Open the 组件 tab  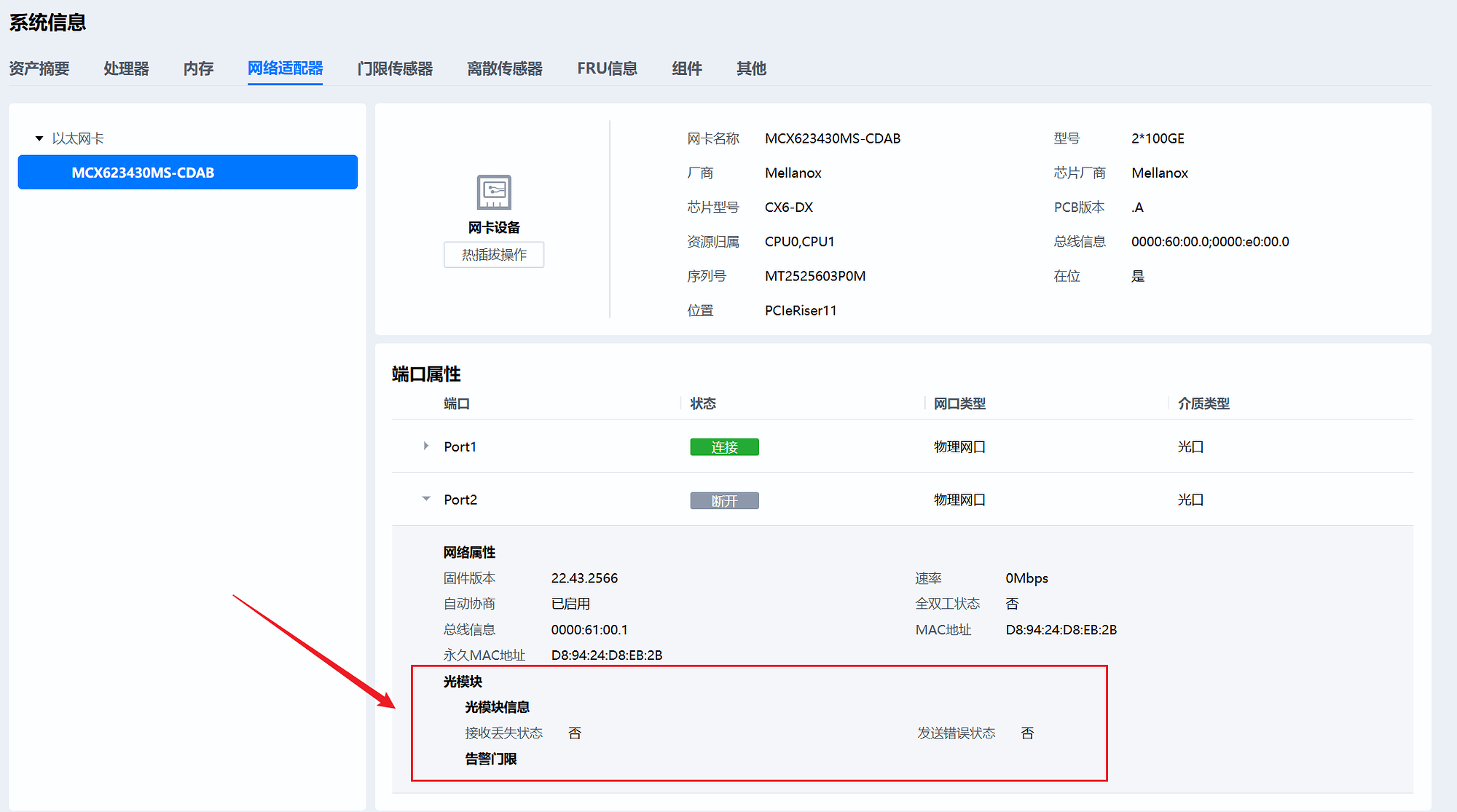687,68
